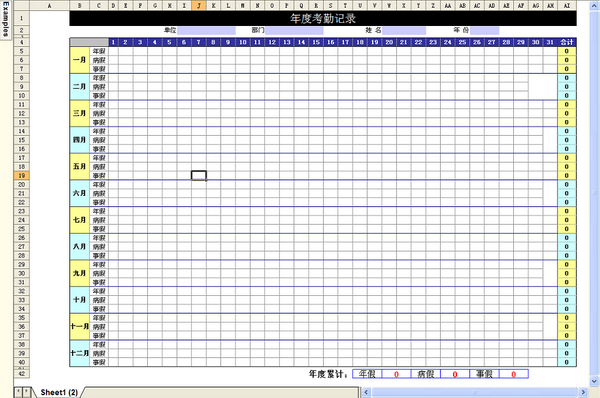Click the vertical scrollbar down arrow
Image resolution: width=600 pixels, height=398 pixels.
[x=594, y=381]
